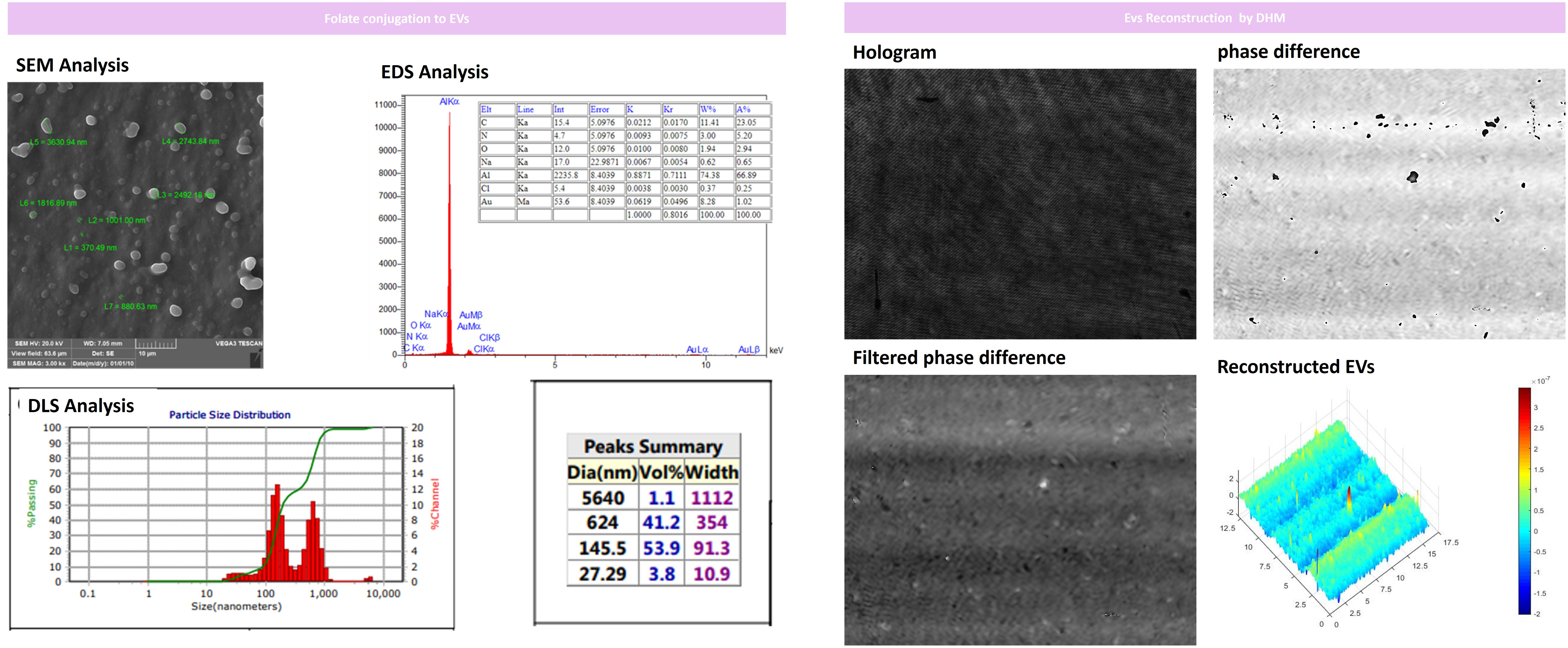Open the Hologram image
This screenshot has width=1568, height=648.
pyautogui.click(x=1020, y=204)
